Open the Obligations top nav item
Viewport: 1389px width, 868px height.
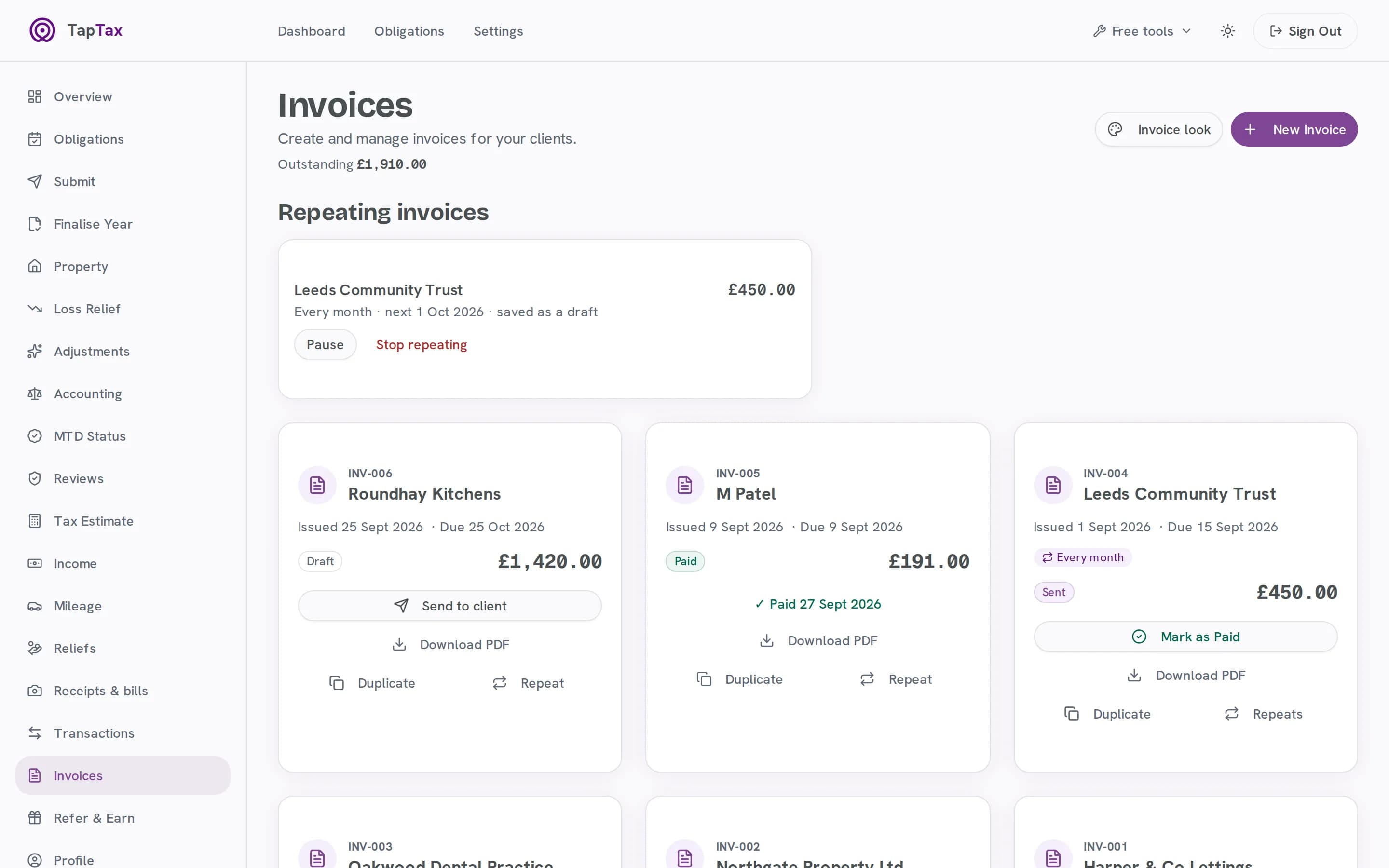tap(409, 31)
